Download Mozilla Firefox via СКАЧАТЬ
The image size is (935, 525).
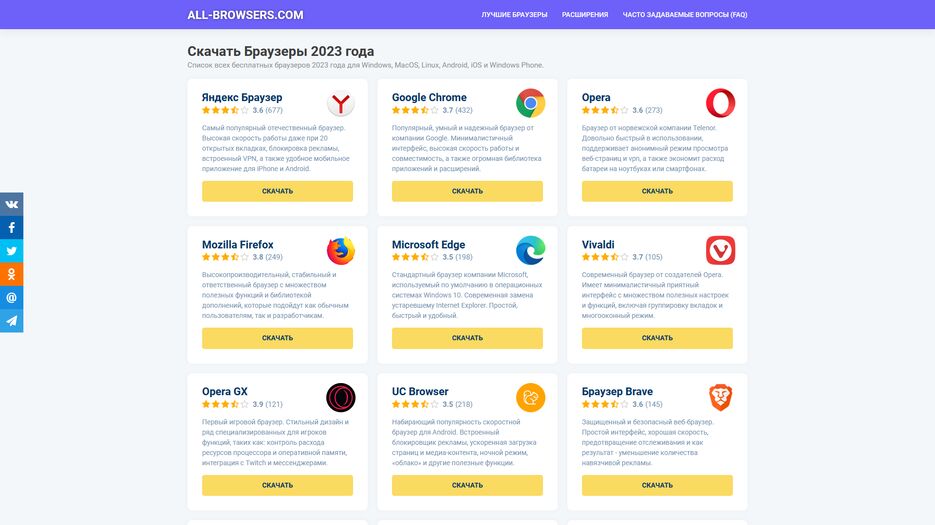(277, 338)
